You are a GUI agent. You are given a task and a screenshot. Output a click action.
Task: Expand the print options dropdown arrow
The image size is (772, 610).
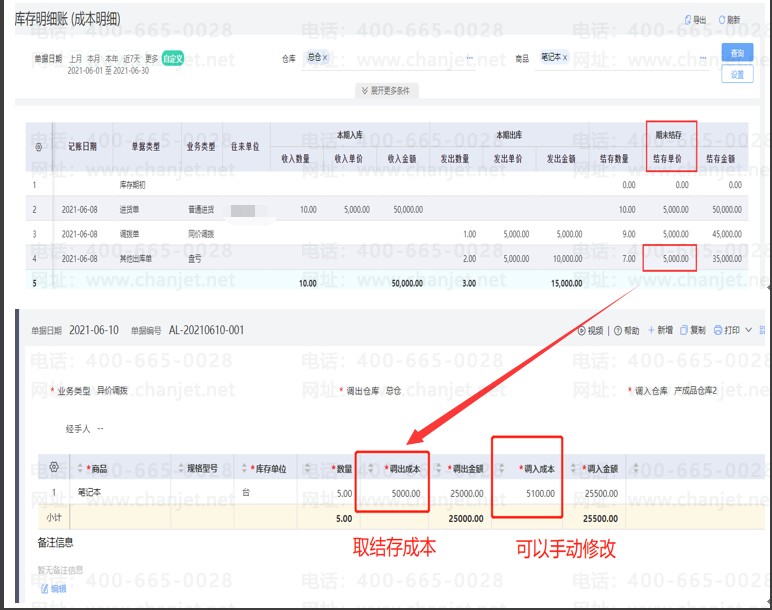coord(748,330)
